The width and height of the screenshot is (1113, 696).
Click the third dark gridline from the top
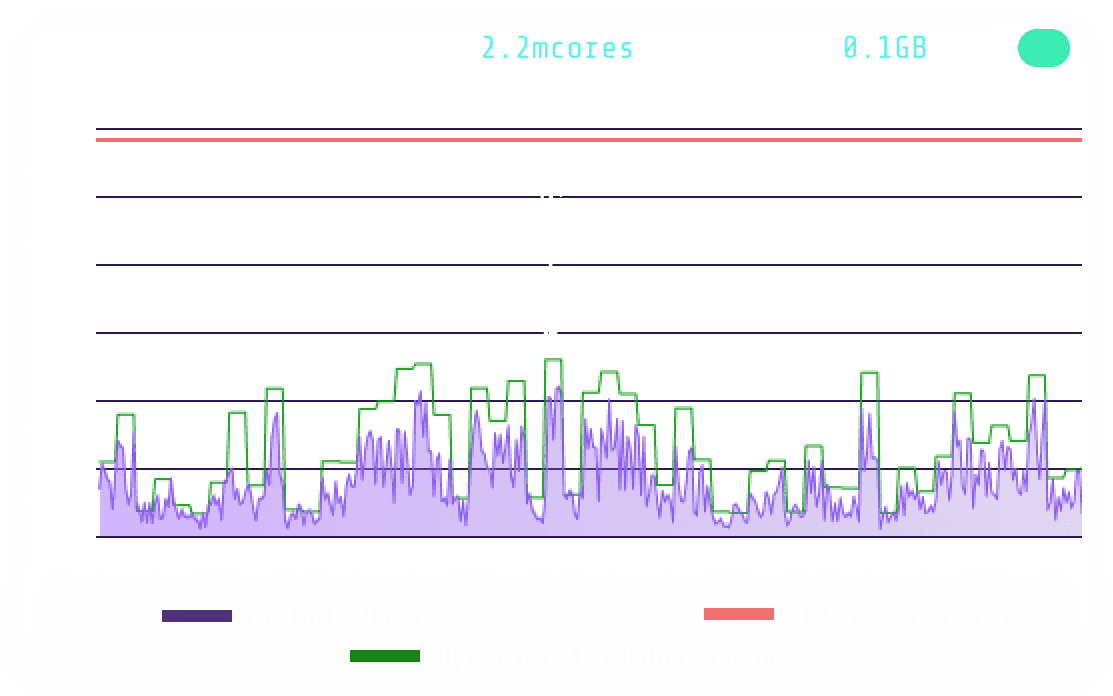point(588,265)
